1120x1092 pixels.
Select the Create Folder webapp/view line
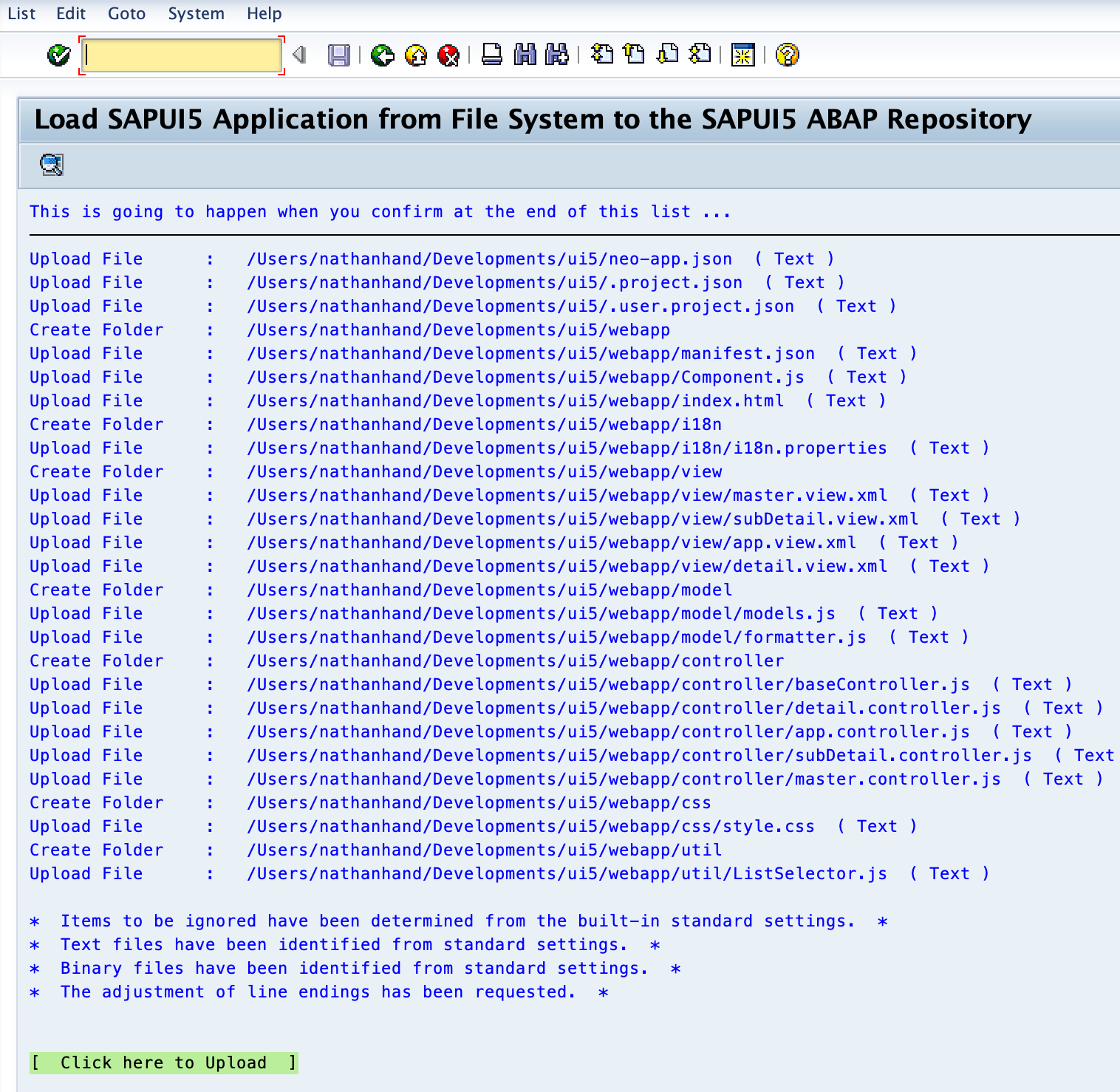(x=376, y=471)
